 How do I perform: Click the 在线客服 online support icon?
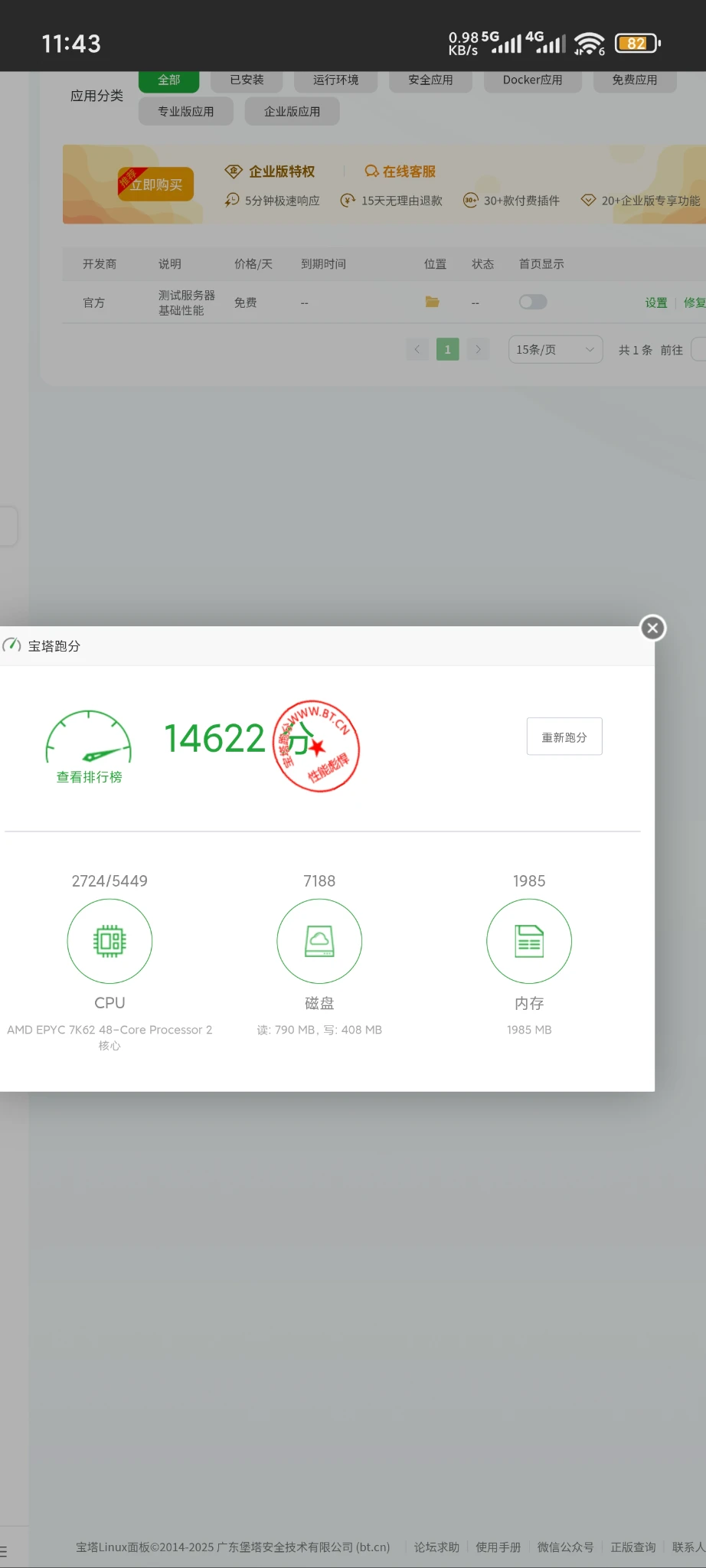371,171
